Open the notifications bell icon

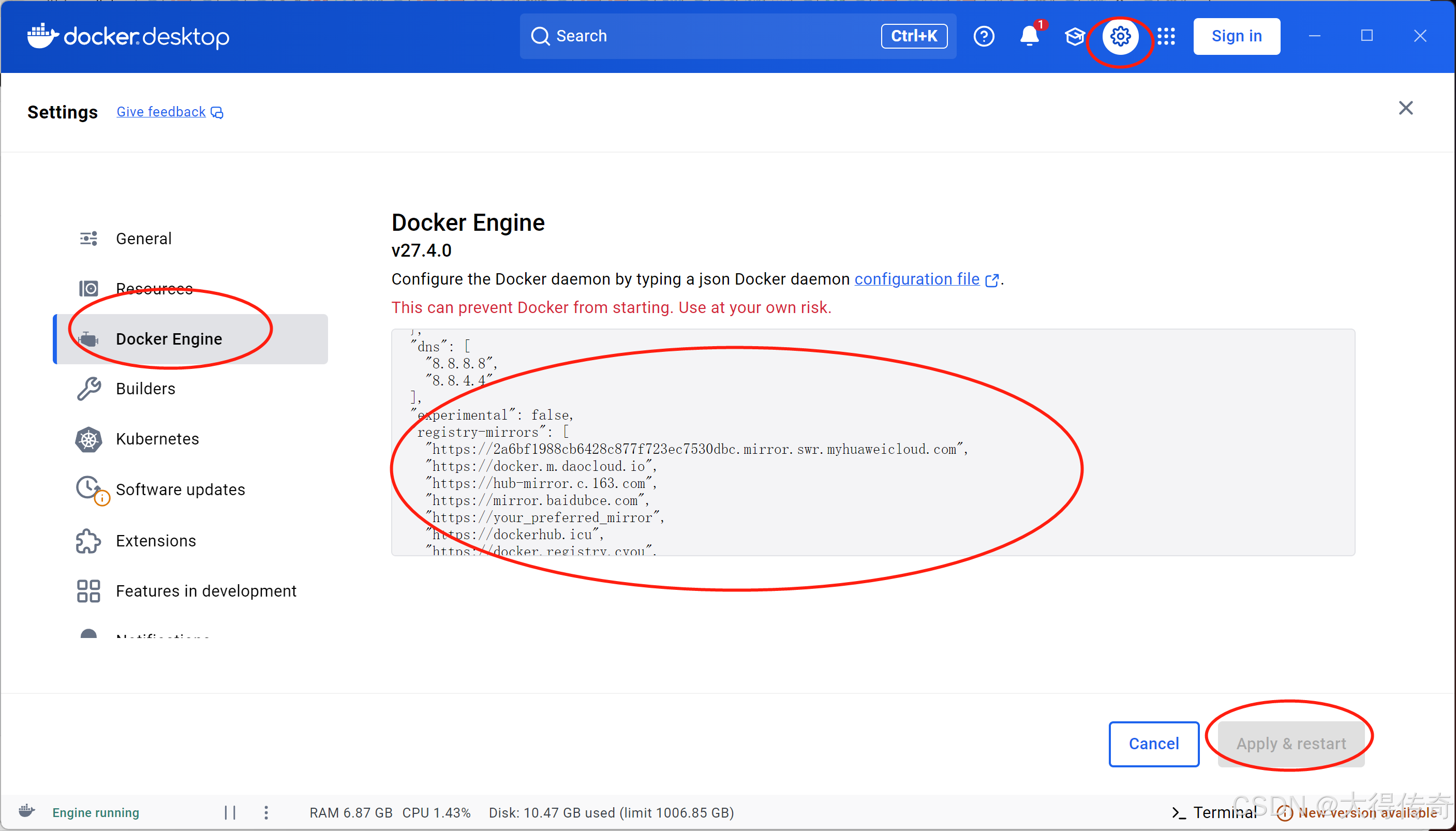coord(1029,37)
